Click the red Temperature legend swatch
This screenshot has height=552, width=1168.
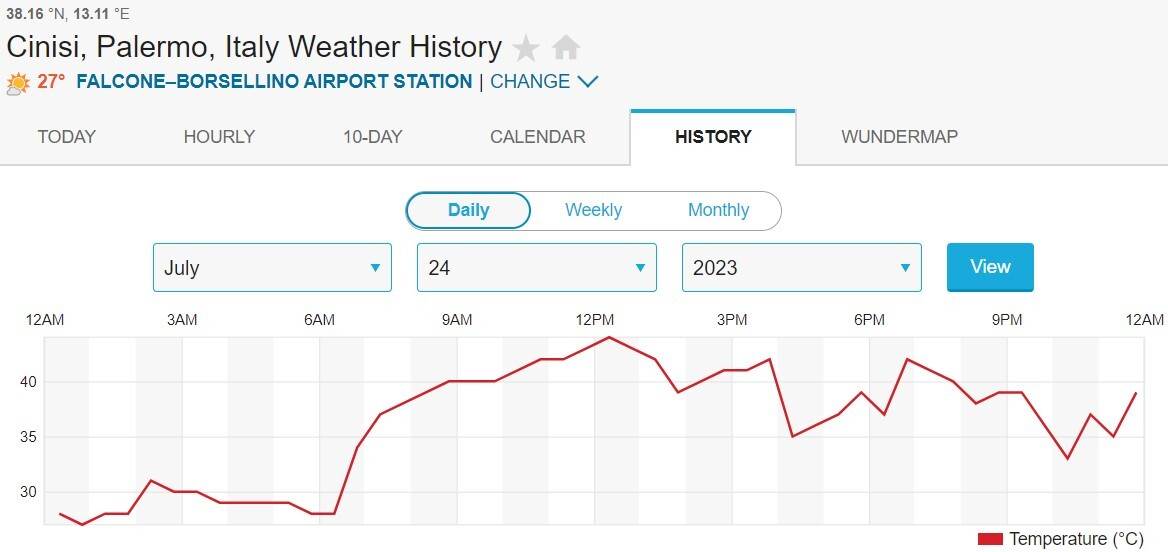990,539
